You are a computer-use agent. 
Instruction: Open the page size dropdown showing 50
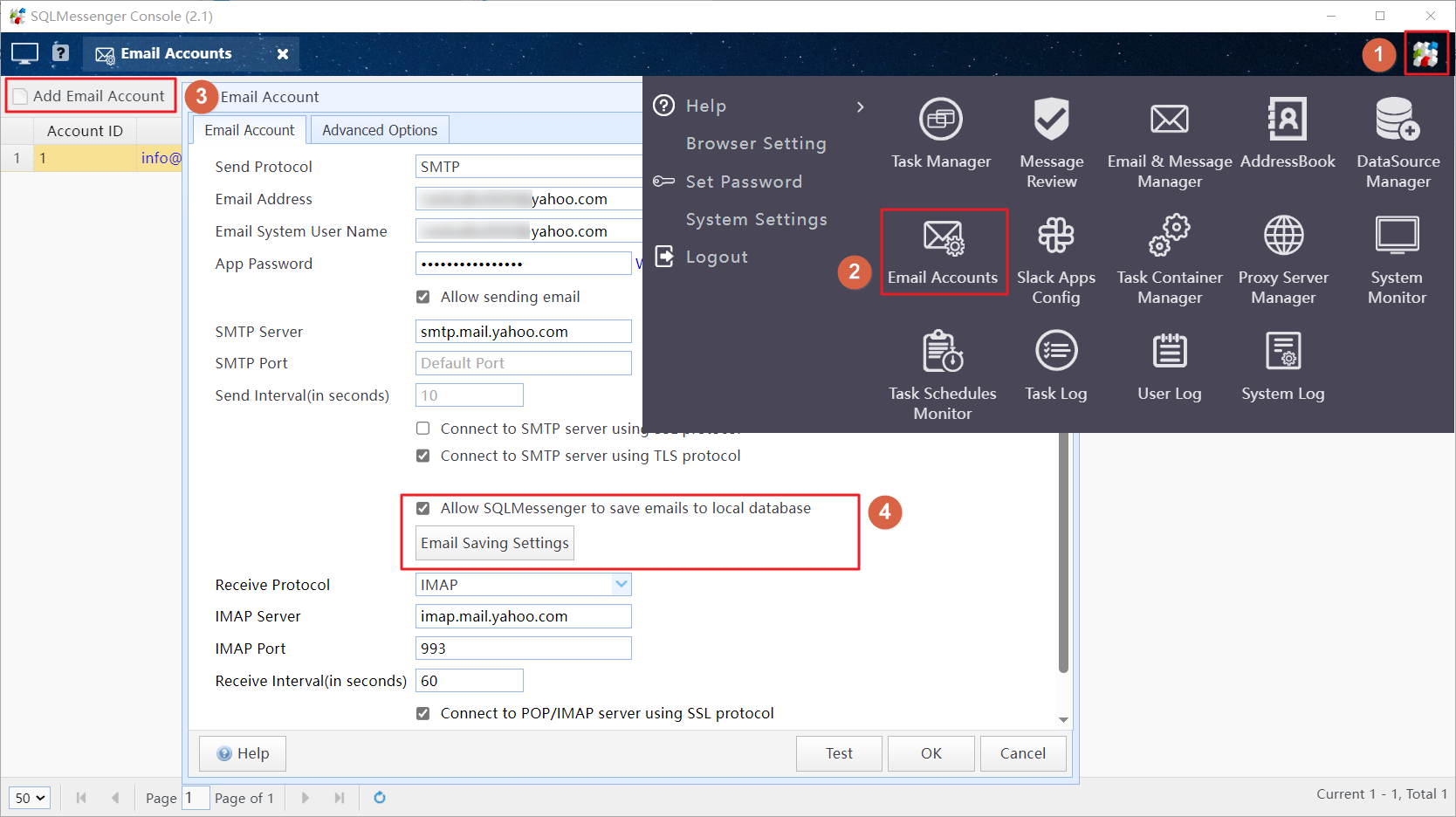(x=30, y=798)
